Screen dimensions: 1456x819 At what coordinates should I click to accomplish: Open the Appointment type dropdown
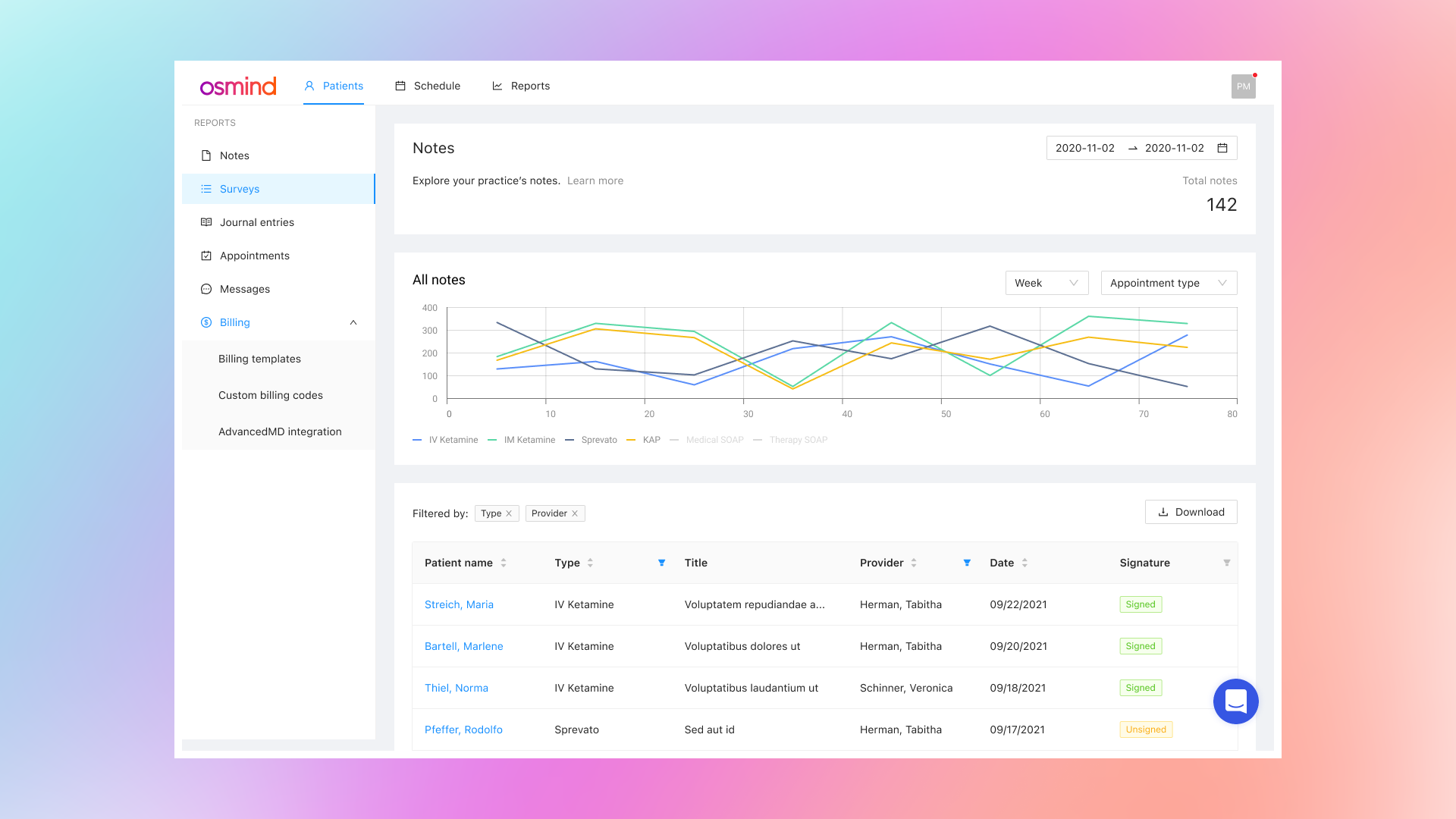[1169, 283]
